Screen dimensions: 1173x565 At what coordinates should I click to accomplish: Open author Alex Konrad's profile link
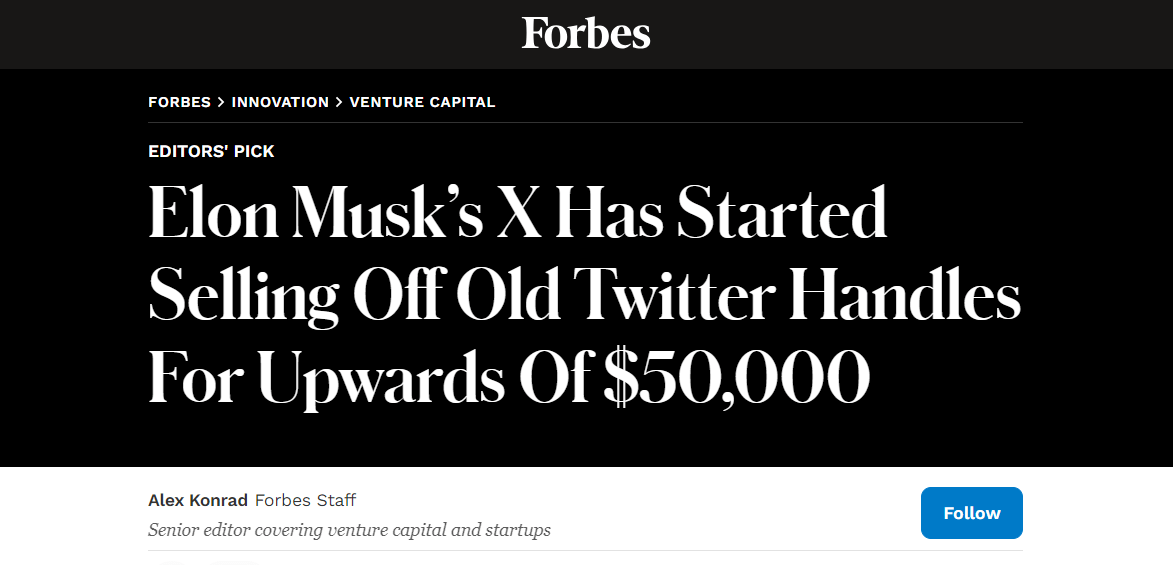[x=198, y=500]
